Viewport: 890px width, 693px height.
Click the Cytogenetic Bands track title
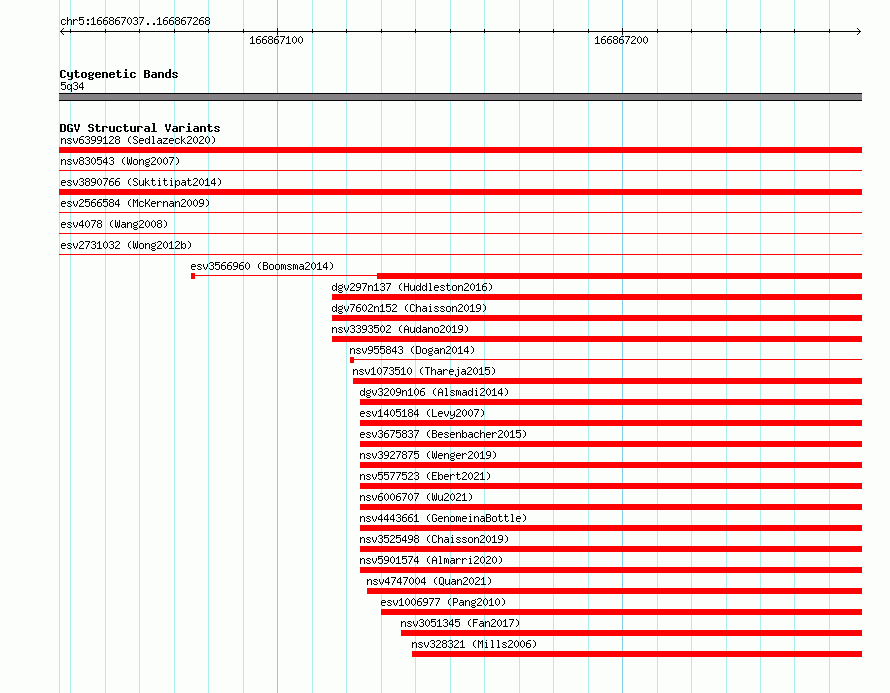pos(119,74)
